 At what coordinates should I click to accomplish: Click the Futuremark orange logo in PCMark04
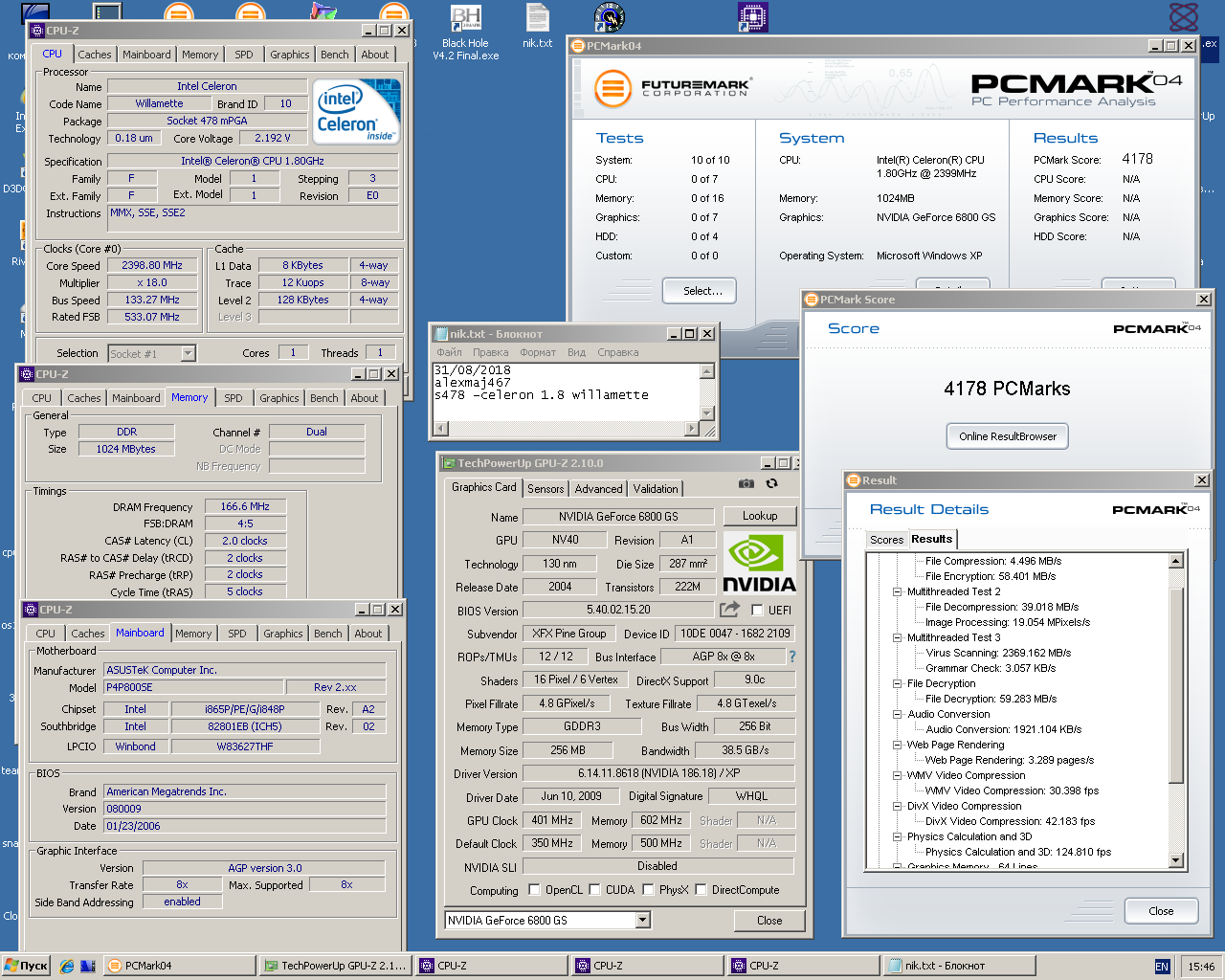[x=612, y=89]
